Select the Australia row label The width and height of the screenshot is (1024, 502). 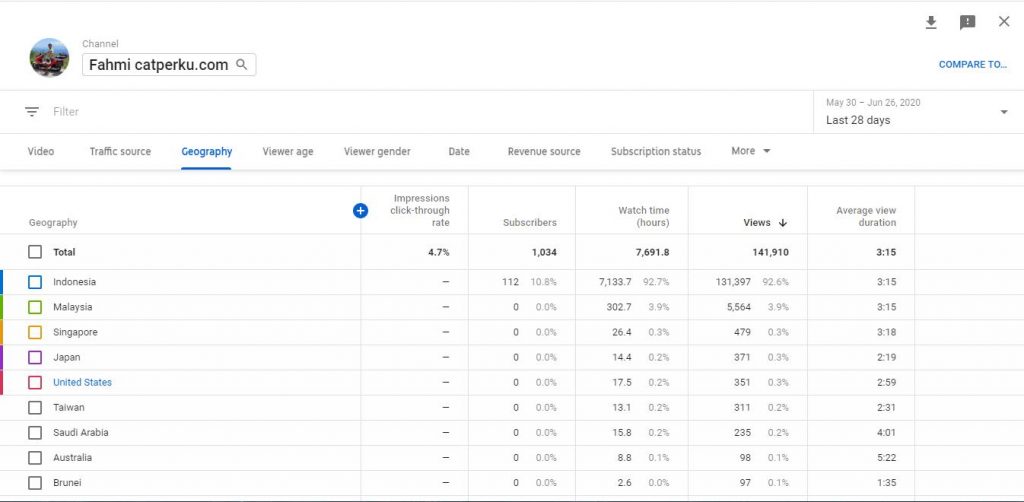tap(72, 458)
